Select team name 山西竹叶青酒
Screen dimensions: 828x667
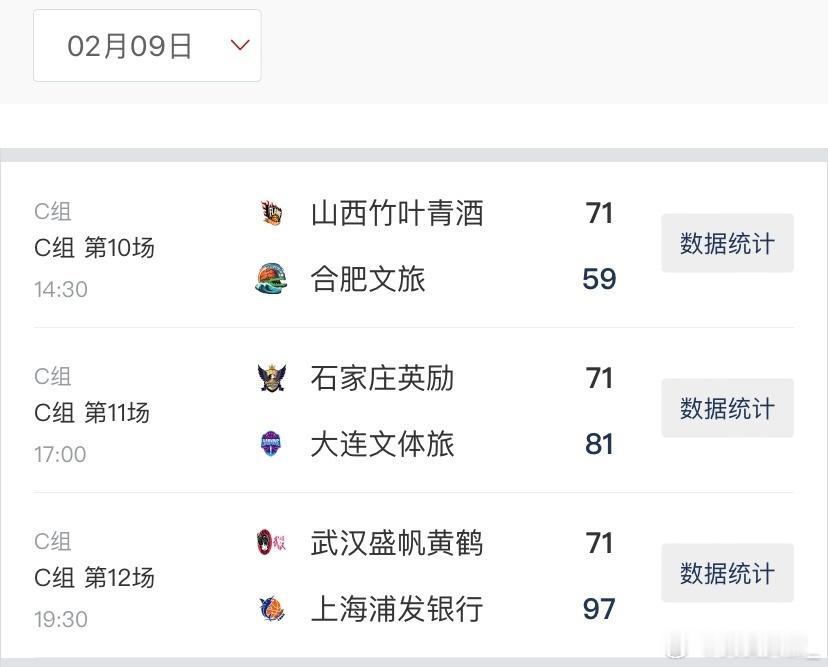[397, 213]
